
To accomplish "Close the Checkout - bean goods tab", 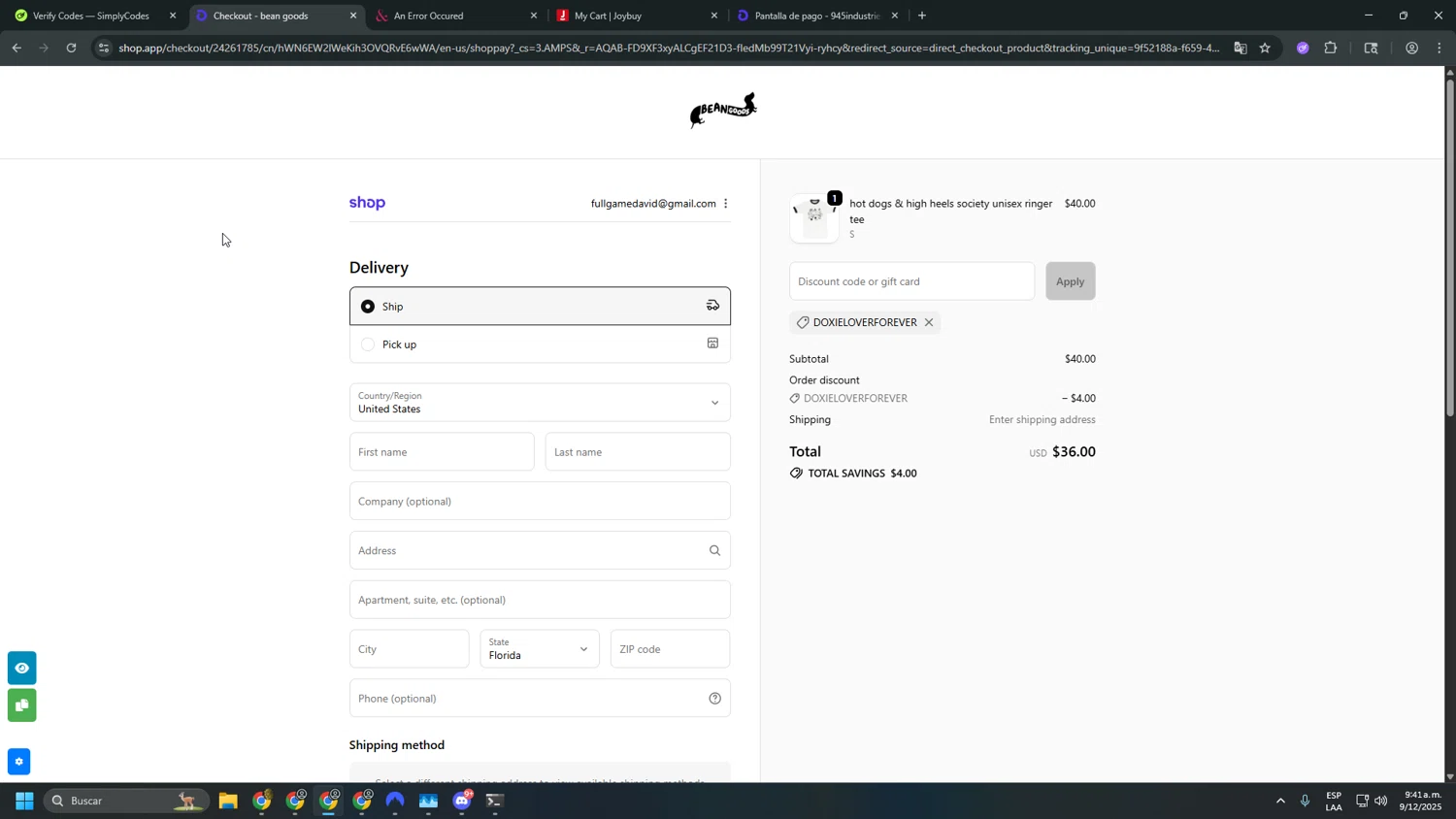I will tap(352, 16).
